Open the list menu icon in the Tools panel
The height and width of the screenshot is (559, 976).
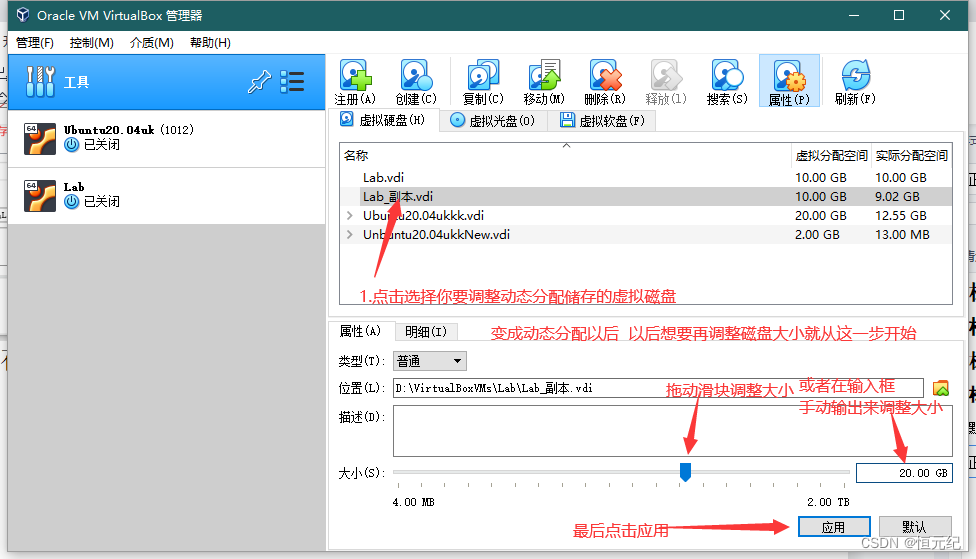click(293, 82)
